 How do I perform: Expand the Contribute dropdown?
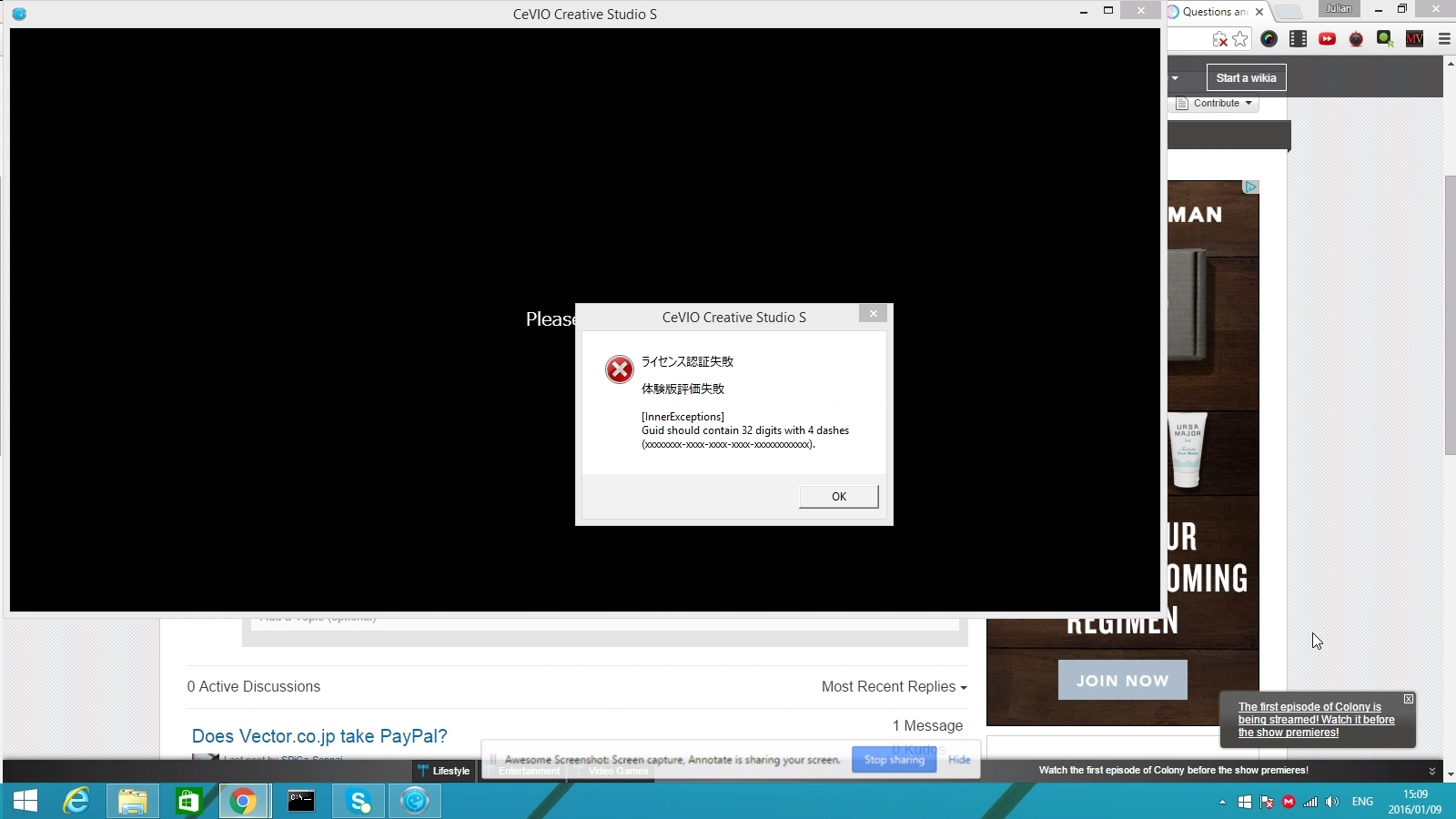tap(1216, 104)
